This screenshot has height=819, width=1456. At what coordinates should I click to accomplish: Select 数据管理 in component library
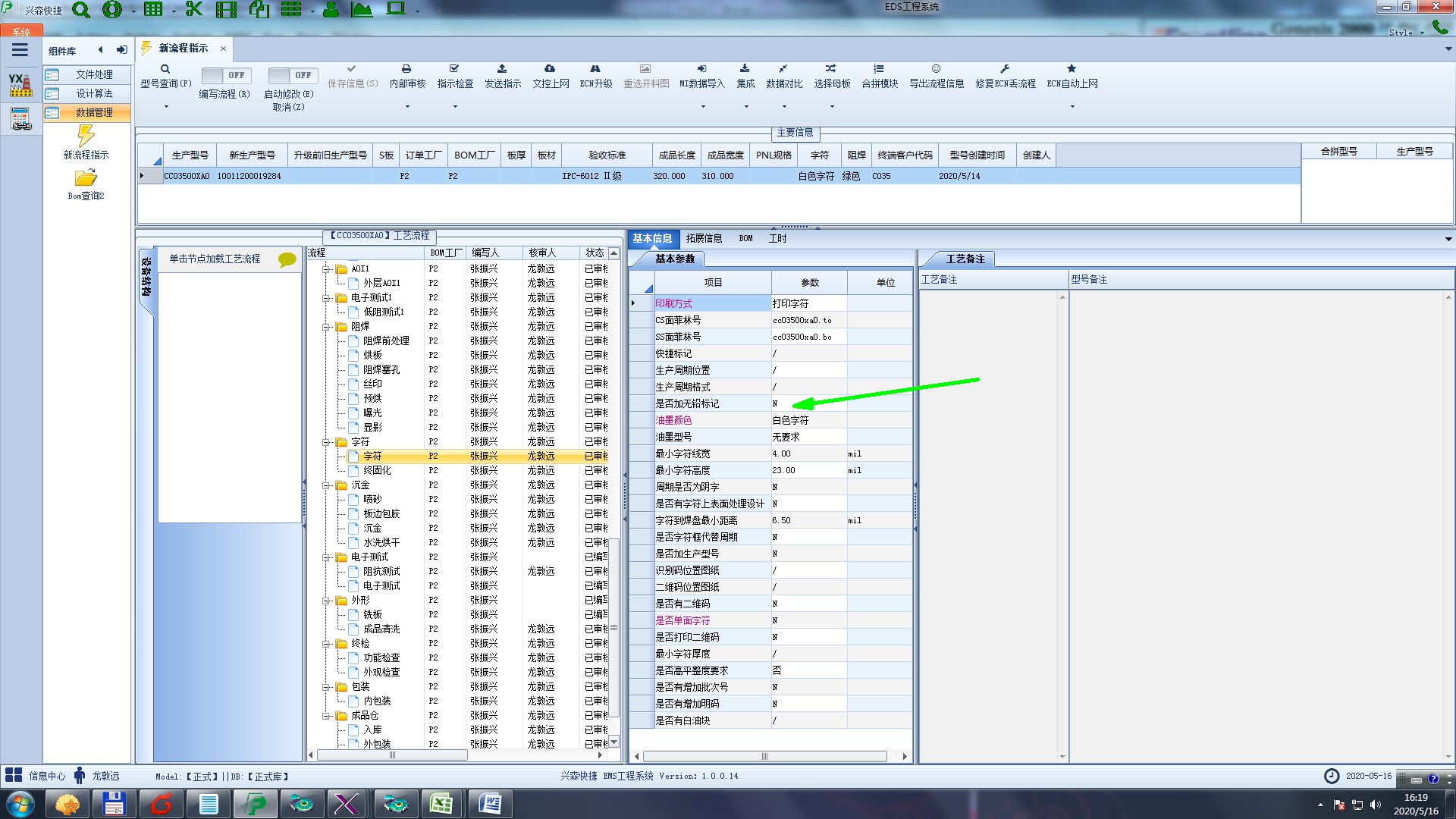tap(94, 112)
